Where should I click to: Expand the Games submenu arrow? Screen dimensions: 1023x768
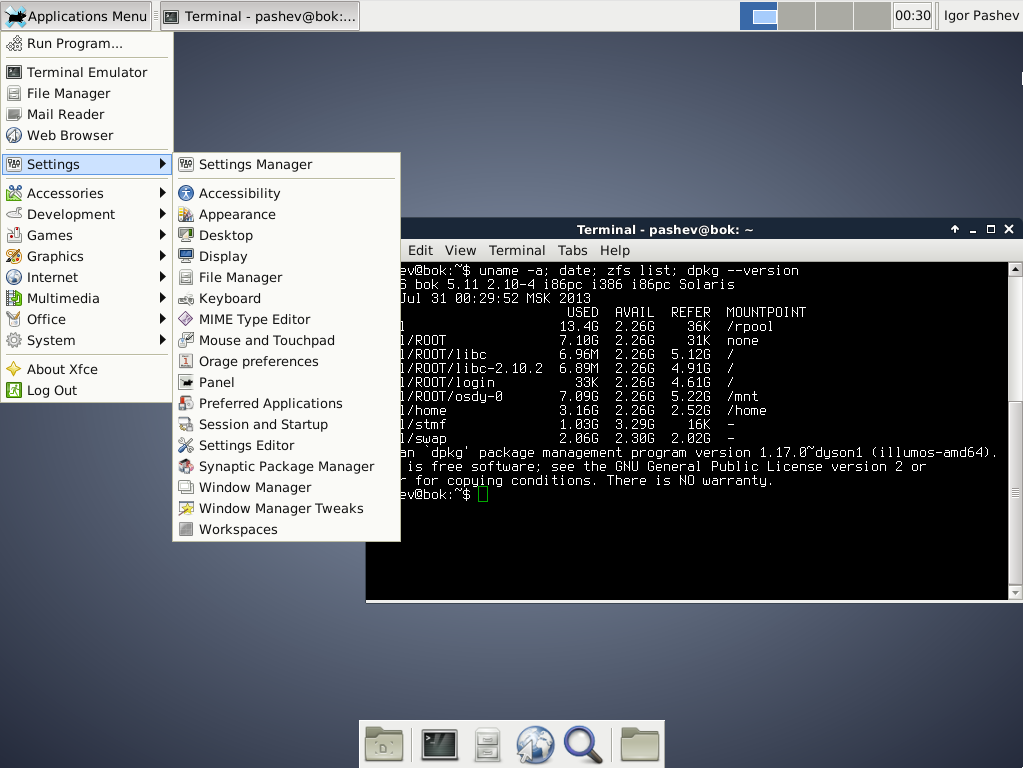click(x=162, y=235)
